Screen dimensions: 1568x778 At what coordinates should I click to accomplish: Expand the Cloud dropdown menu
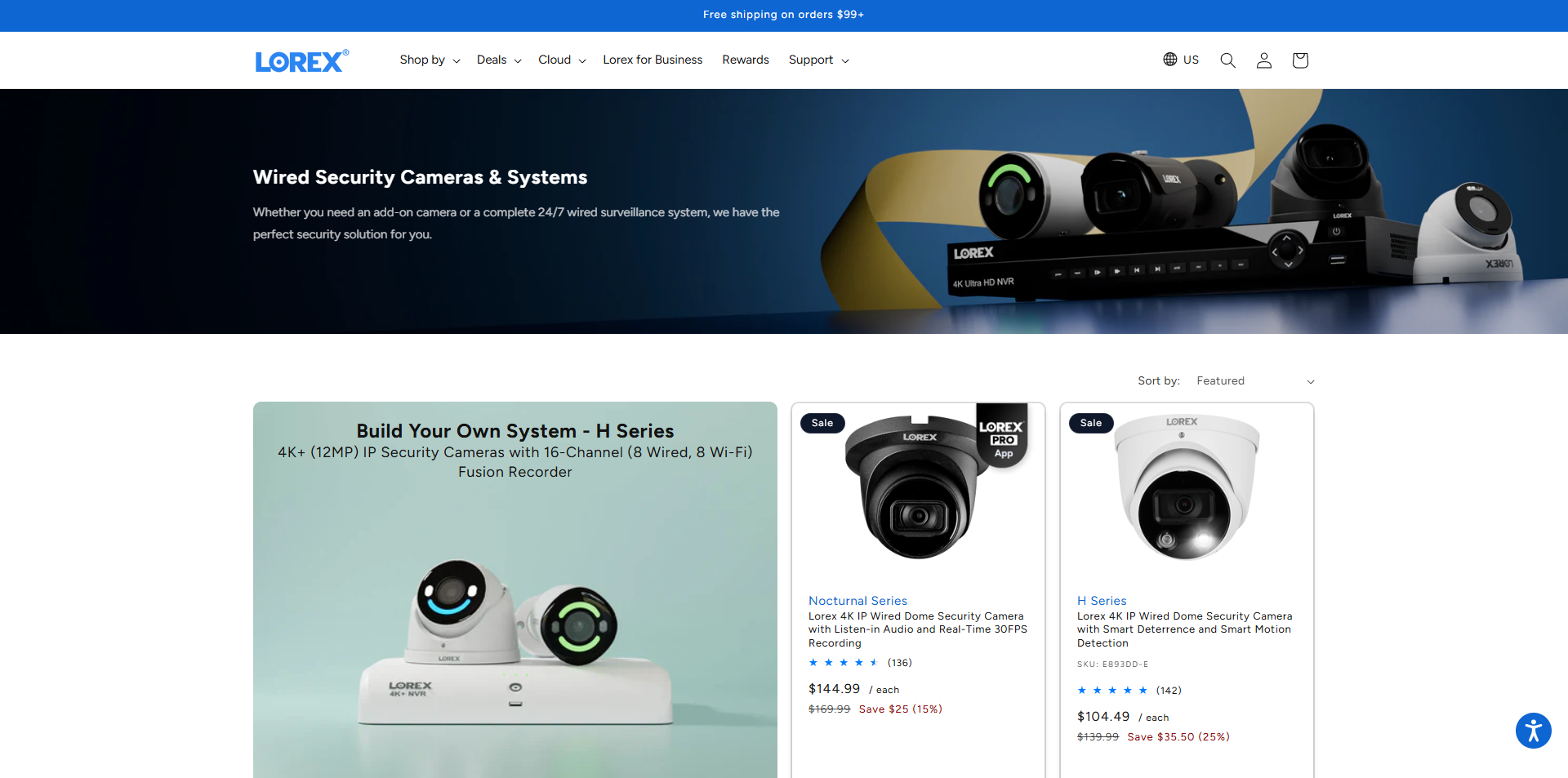click(x=562, y=60)
